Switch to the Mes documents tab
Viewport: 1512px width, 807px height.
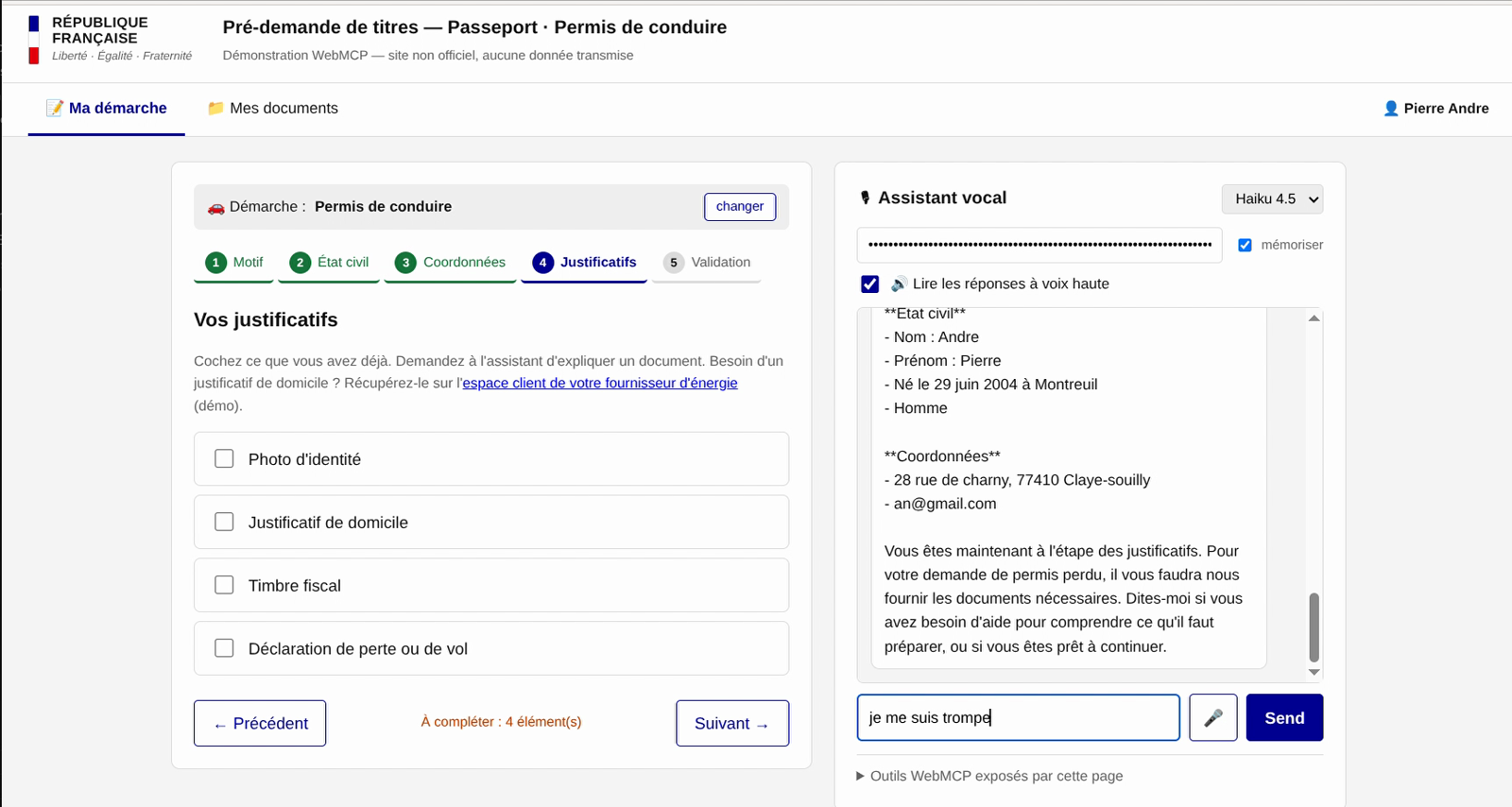(273, 109)
